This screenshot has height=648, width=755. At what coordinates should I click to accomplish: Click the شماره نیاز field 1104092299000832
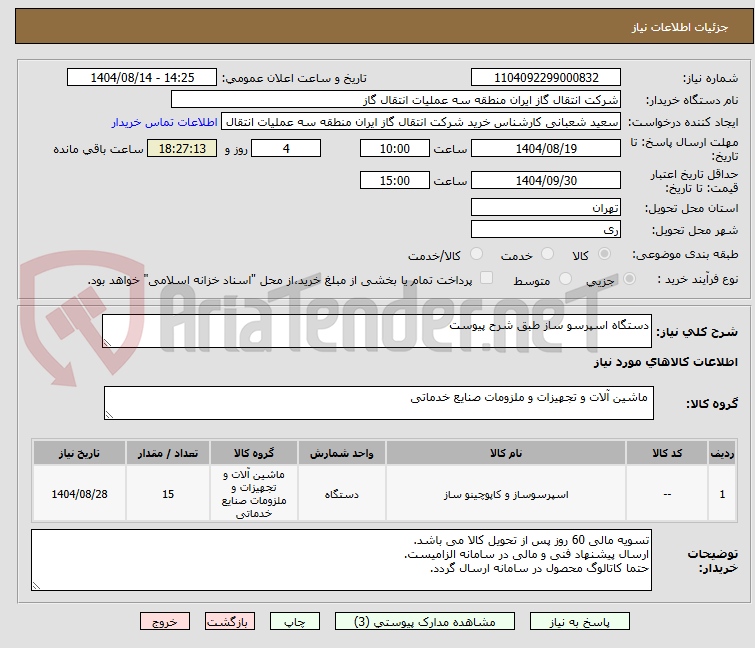pyautogui.click(x=546, y=78)
